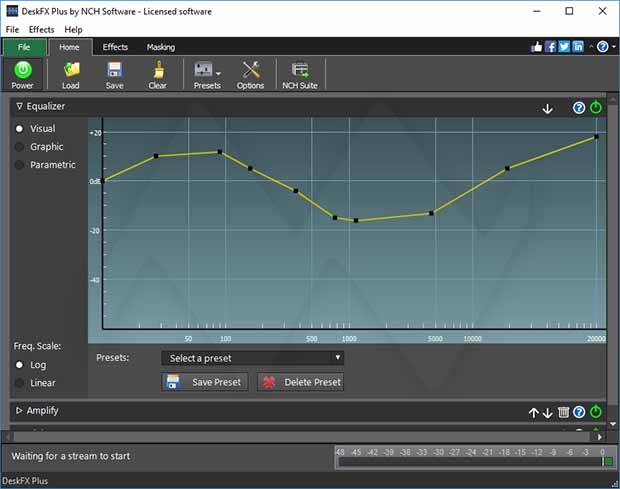
Task: Open the help icon in the tab bar
Action: click(603, 47)
